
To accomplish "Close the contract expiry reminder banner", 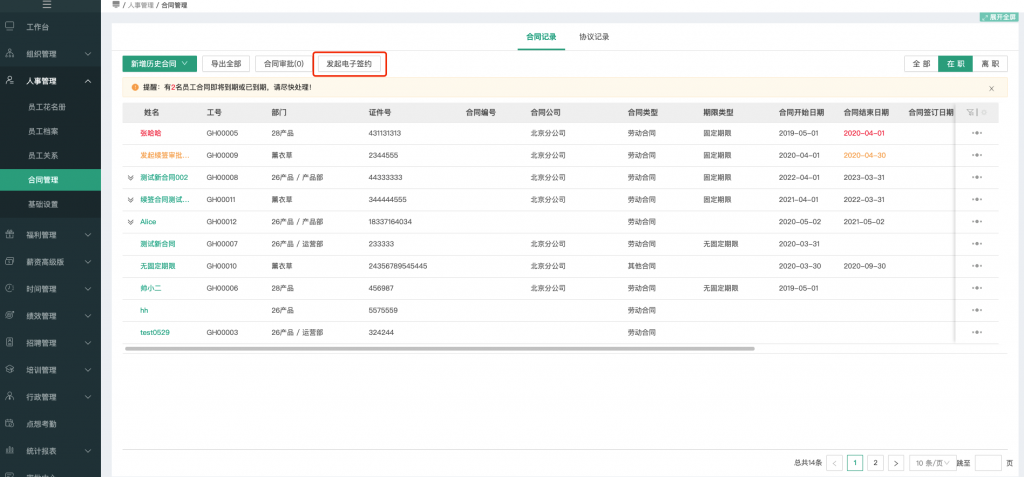I will pyautogui.click(x=991, y=88).
